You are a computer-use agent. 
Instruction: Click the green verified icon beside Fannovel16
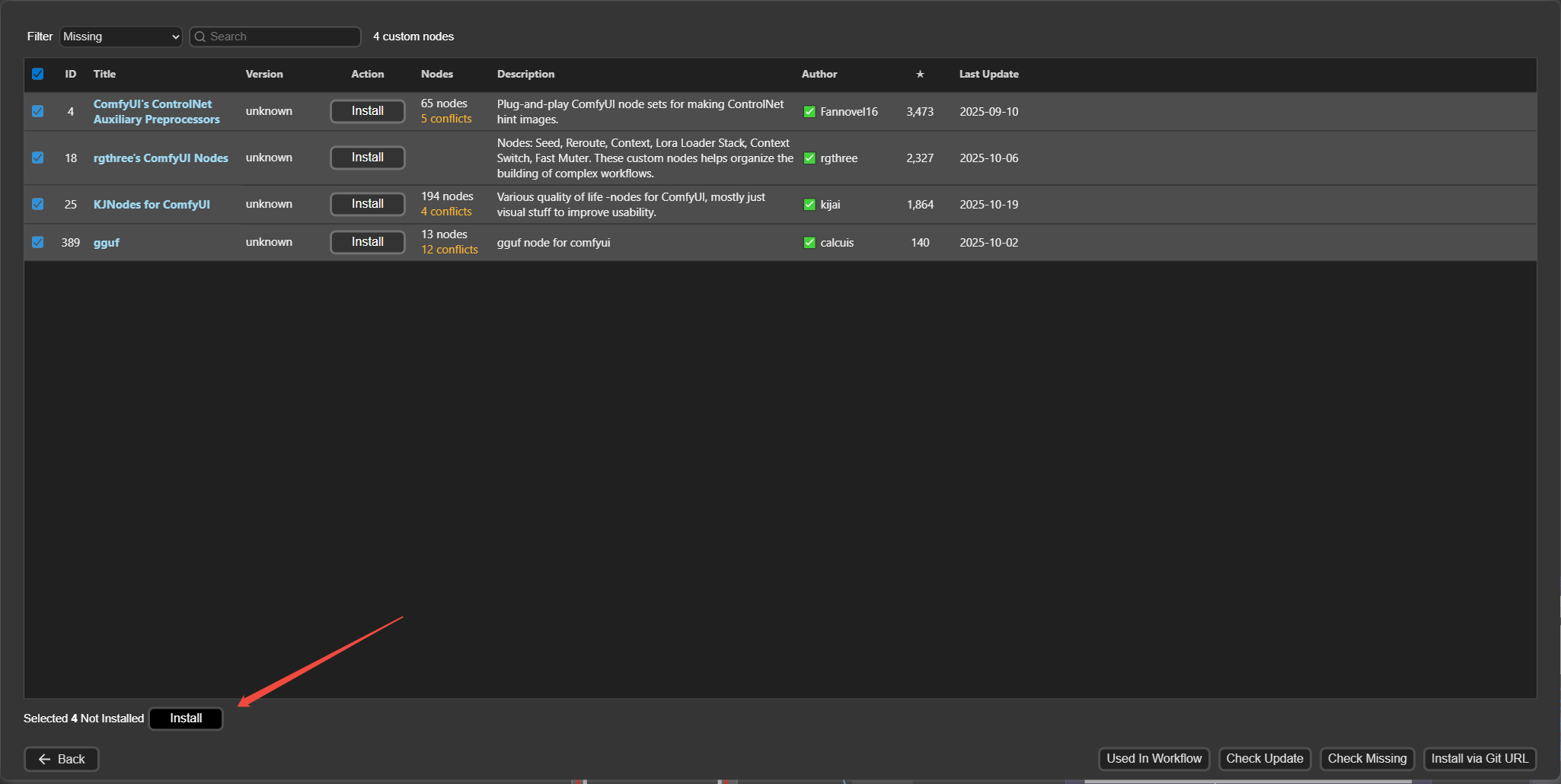click(809, 112)
